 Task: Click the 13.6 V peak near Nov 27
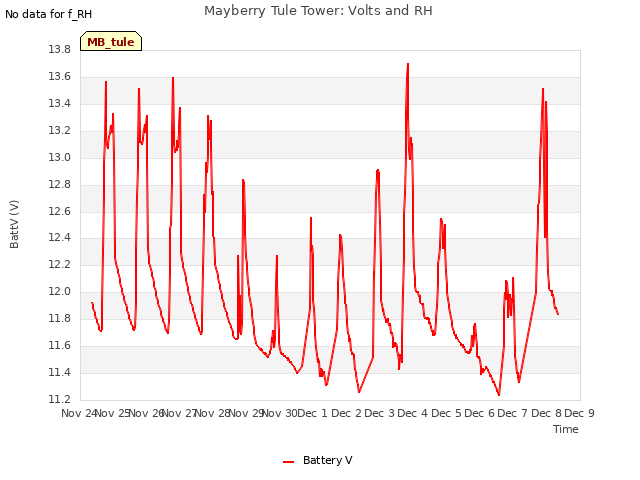coord(173,78)
